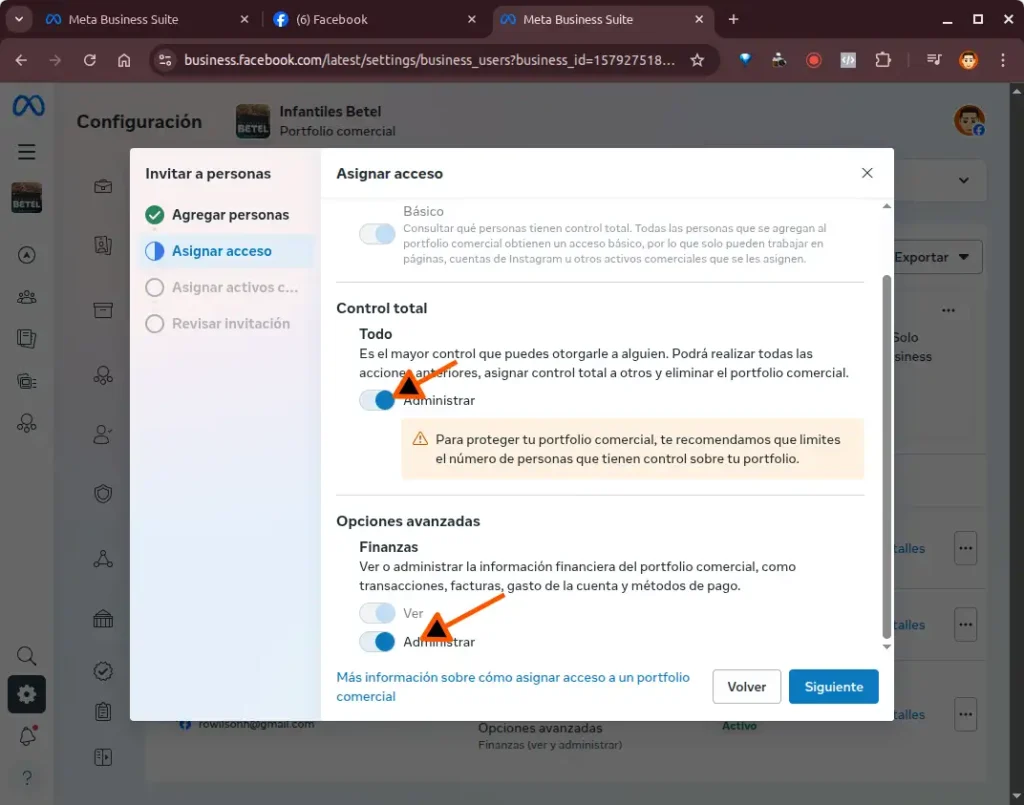
Task: Toggle Control total Administrar switch
Action: [x=378, y=400]
